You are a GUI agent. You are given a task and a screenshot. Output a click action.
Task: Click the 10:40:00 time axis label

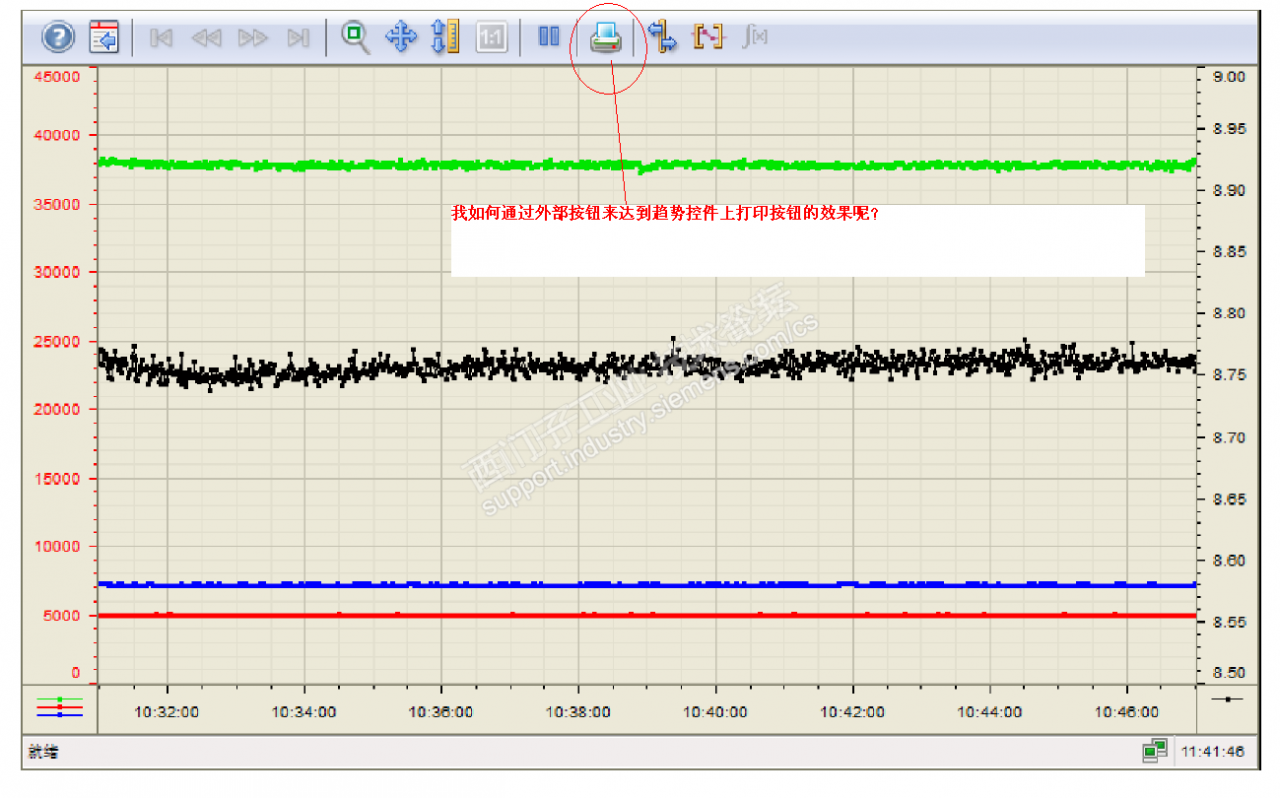tap(715, 712)
